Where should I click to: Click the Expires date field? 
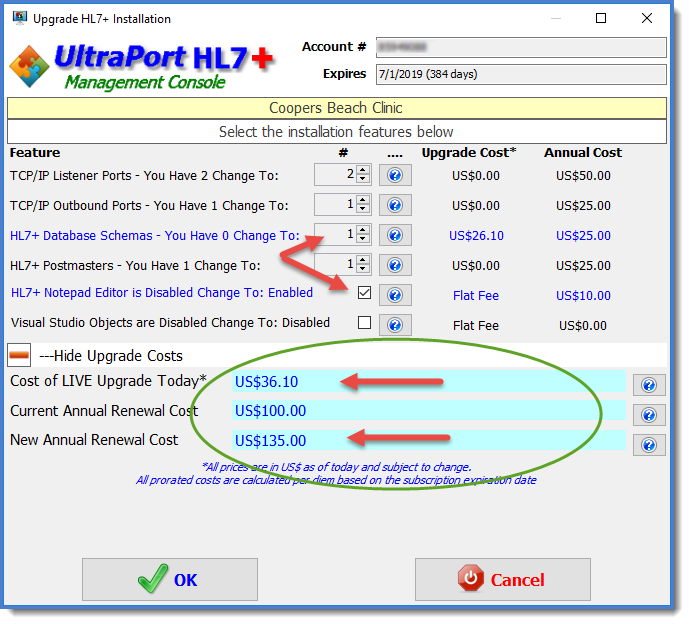pyautogui.click(x=521, y=74)
